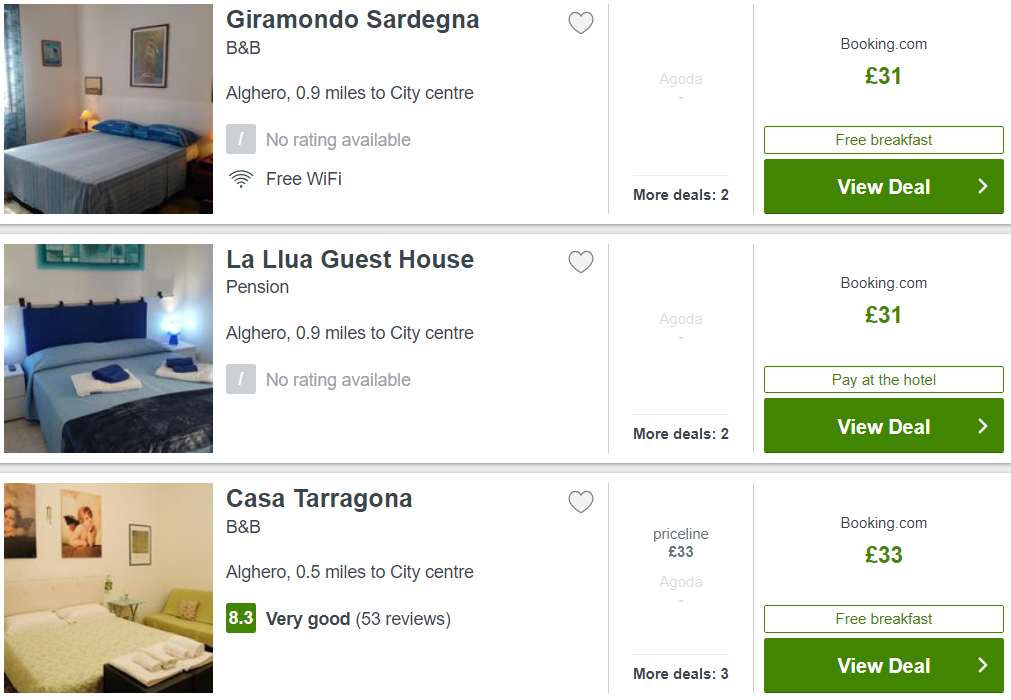The image size is (1011, 700).
Task: Expand More deals: 3 for Casa Tarragona
Action: pyautogui.click(x=681, y=674)
